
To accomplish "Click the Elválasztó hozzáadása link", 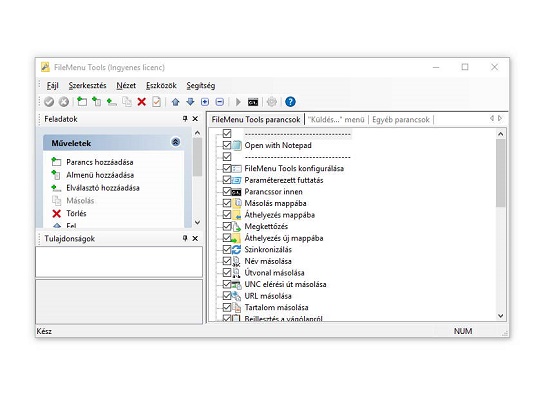I will pos(103,188).
